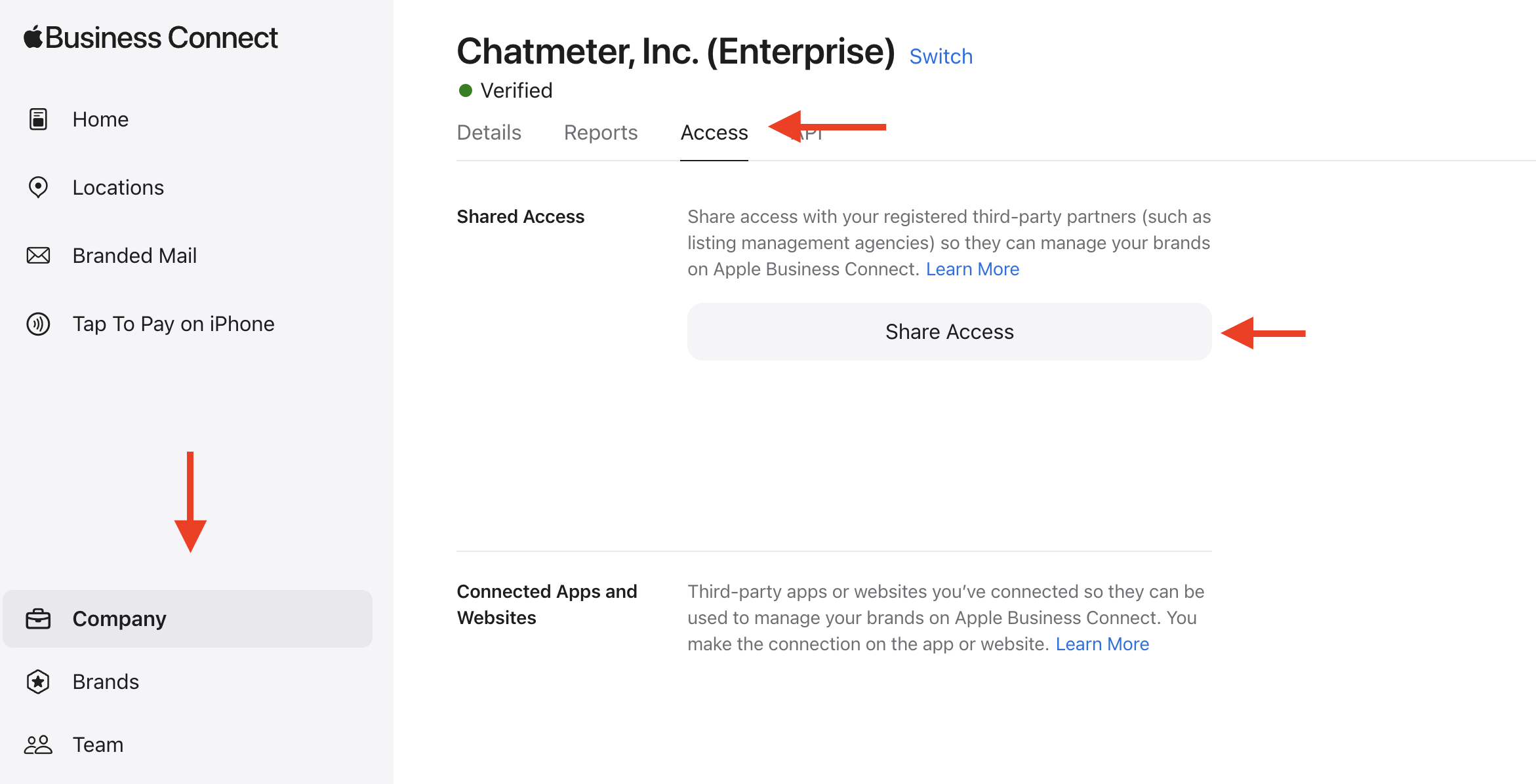This screenshot has height=784, width=1536.
Task: Open Tap To Pay on iPhone
Action: 173,324
